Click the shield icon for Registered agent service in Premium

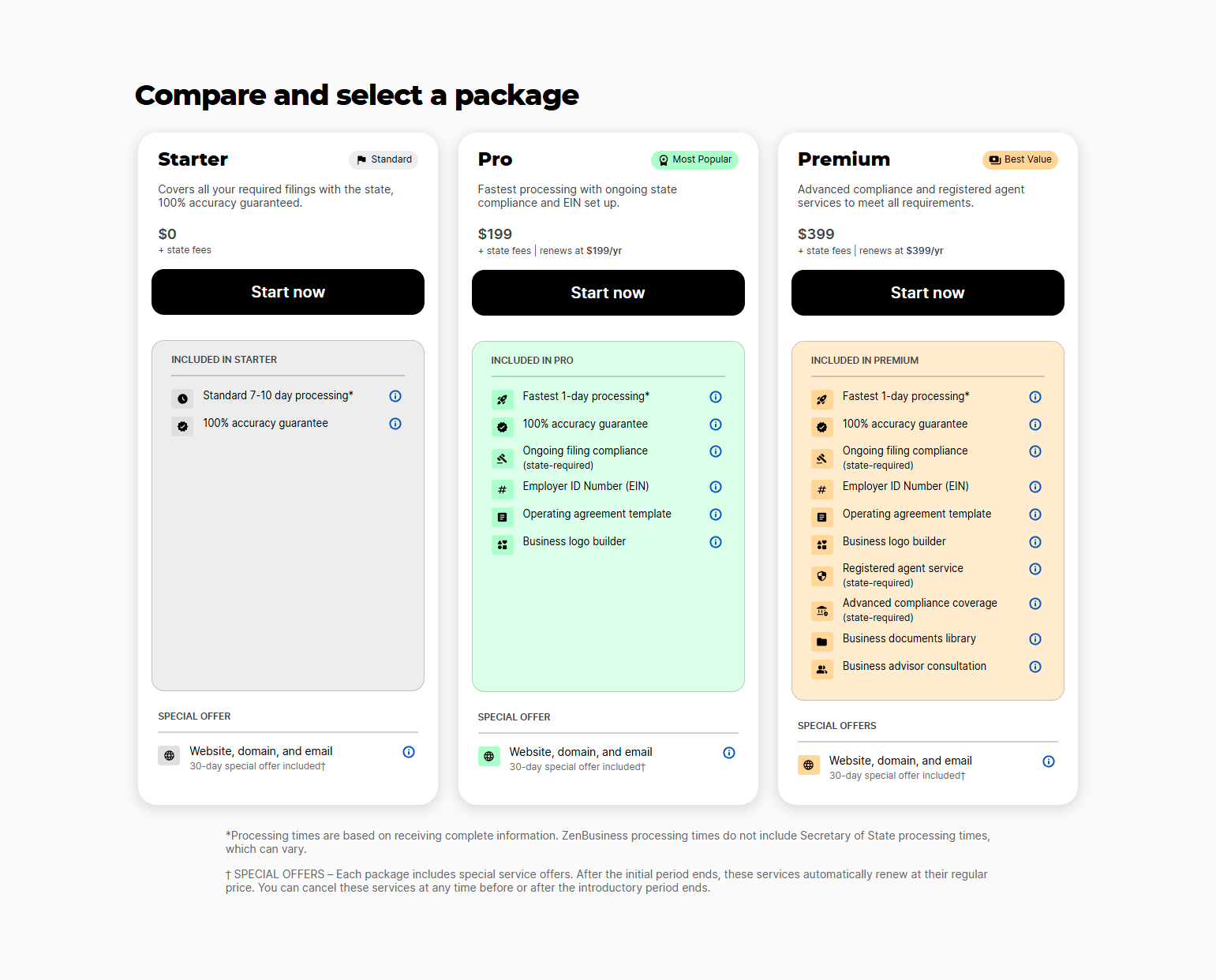[822, 575]
